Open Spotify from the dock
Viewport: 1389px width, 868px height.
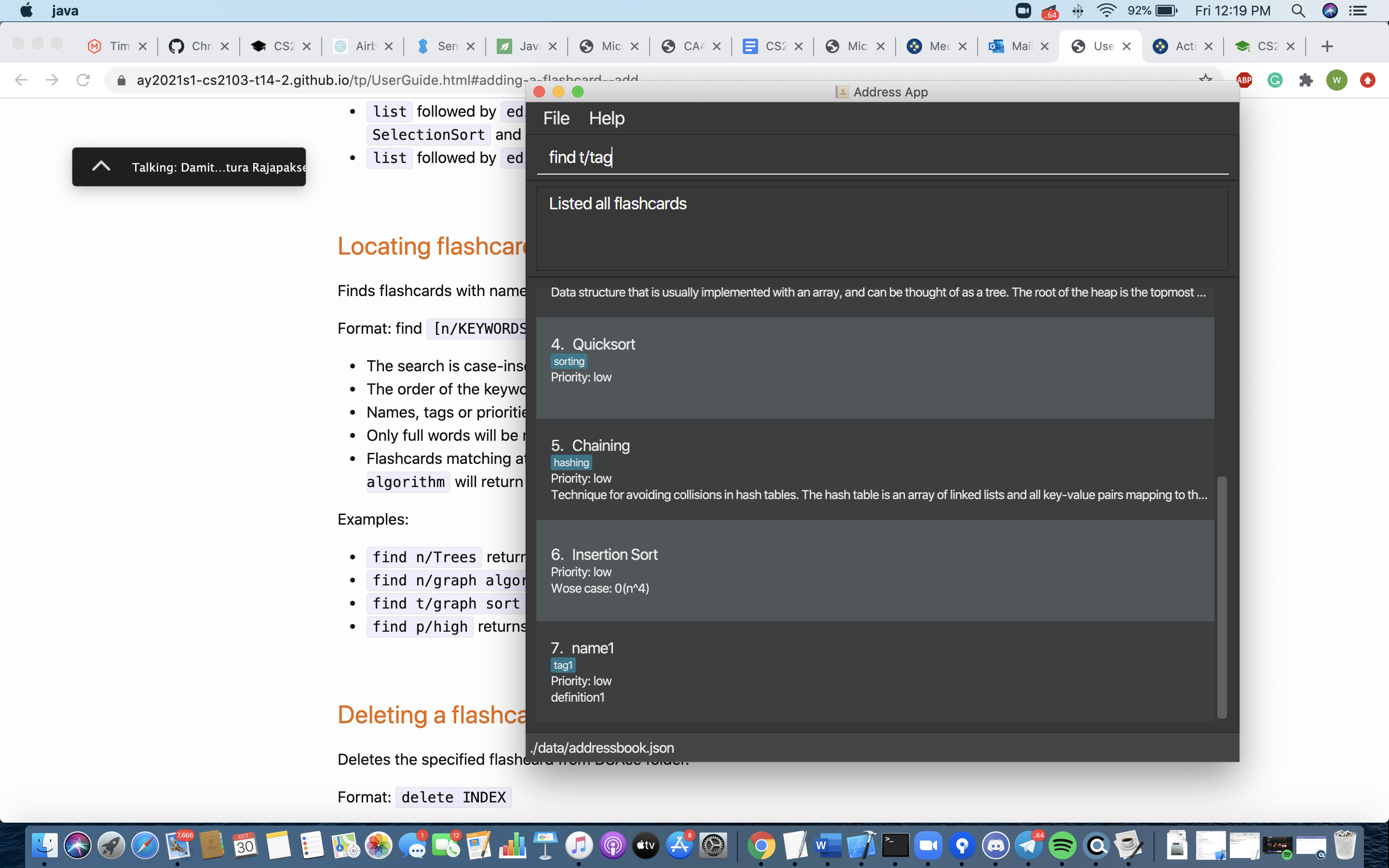[1062, 845]
